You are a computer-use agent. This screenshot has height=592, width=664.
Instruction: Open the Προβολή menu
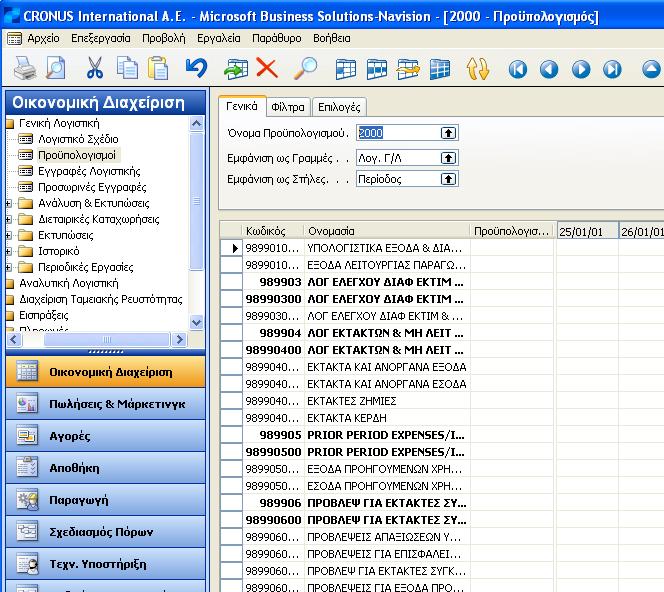[164, 39]
